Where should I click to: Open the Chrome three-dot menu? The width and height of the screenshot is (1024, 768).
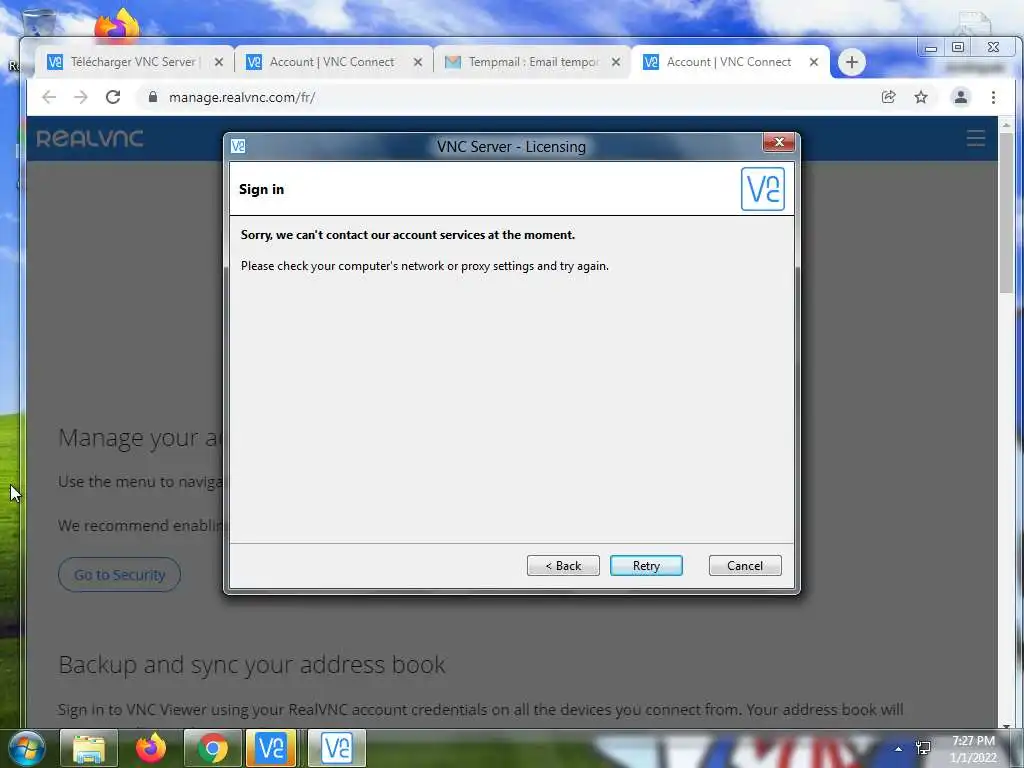[x=993, y=97]
